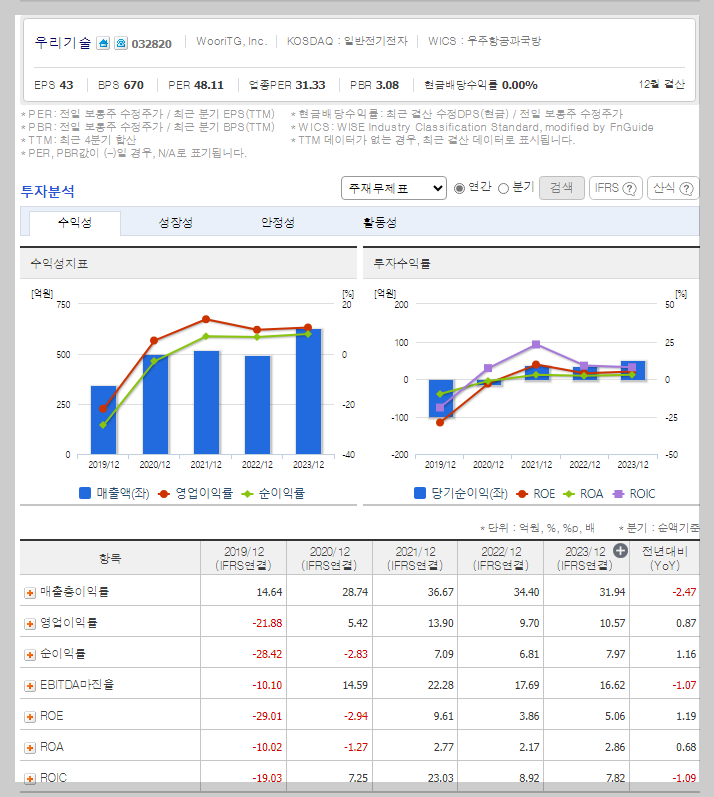The height and width of the screenshot is (797, 714).
Task: Switch to the 성장성 tab
Action: click(175, 223)
